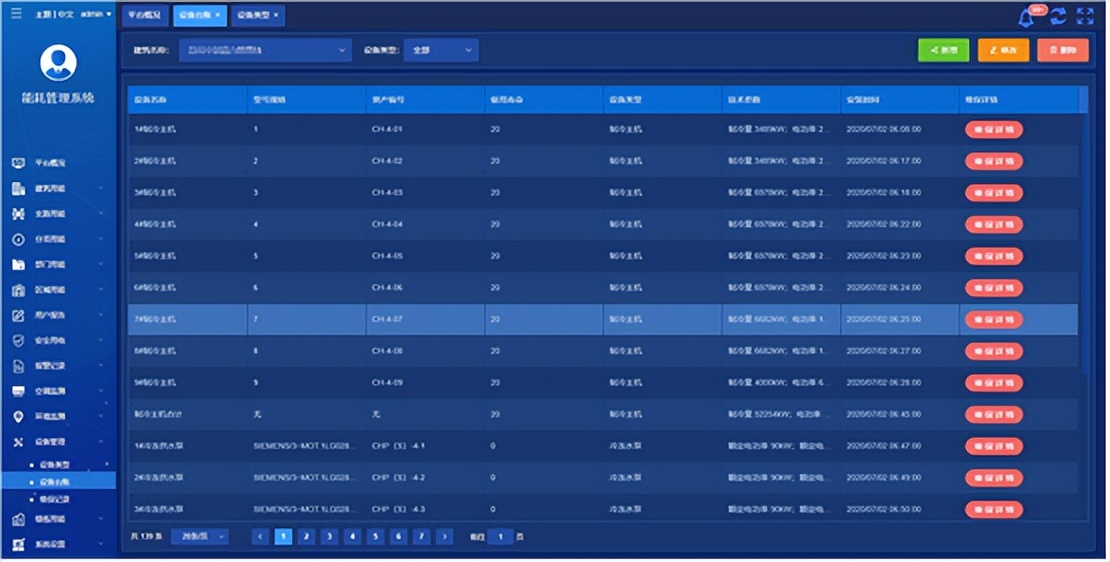Click the wrench icon for device management
The image size is (1110, 562).
18,441
